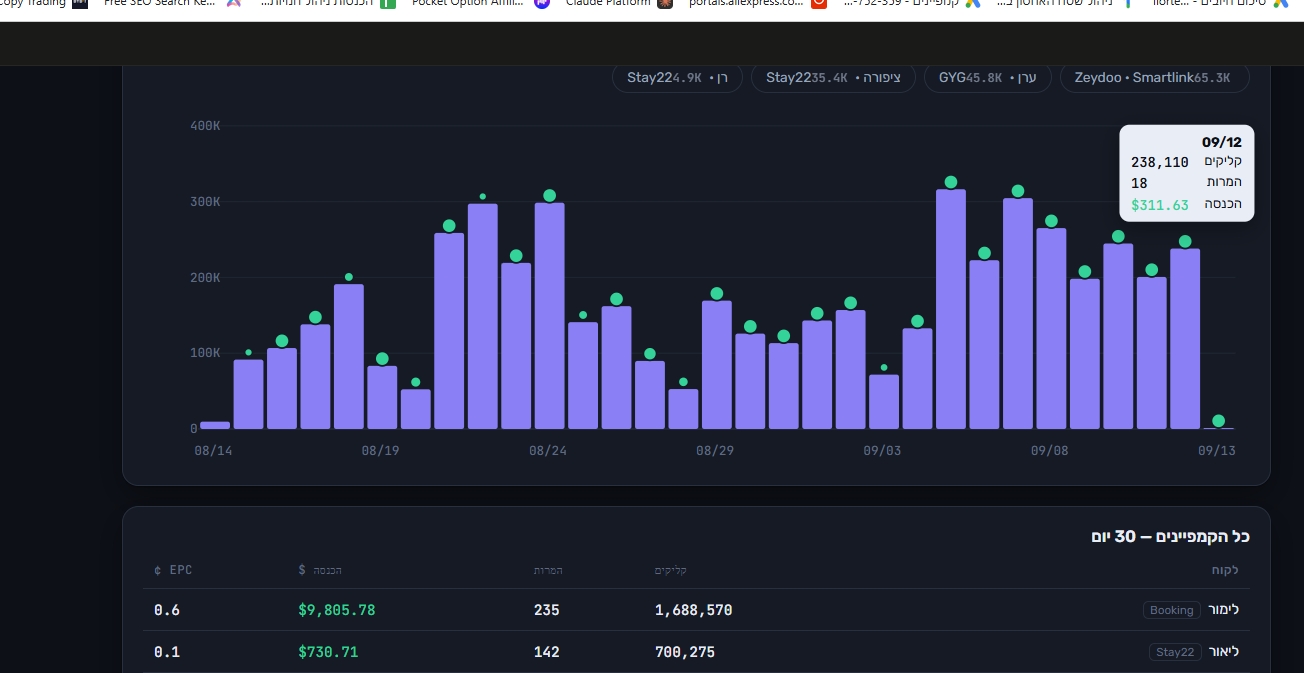This screenshot has height=673, width=1304.
Task: Click the 400K label on the vertical axis
Action: click(x=205, y=126)
